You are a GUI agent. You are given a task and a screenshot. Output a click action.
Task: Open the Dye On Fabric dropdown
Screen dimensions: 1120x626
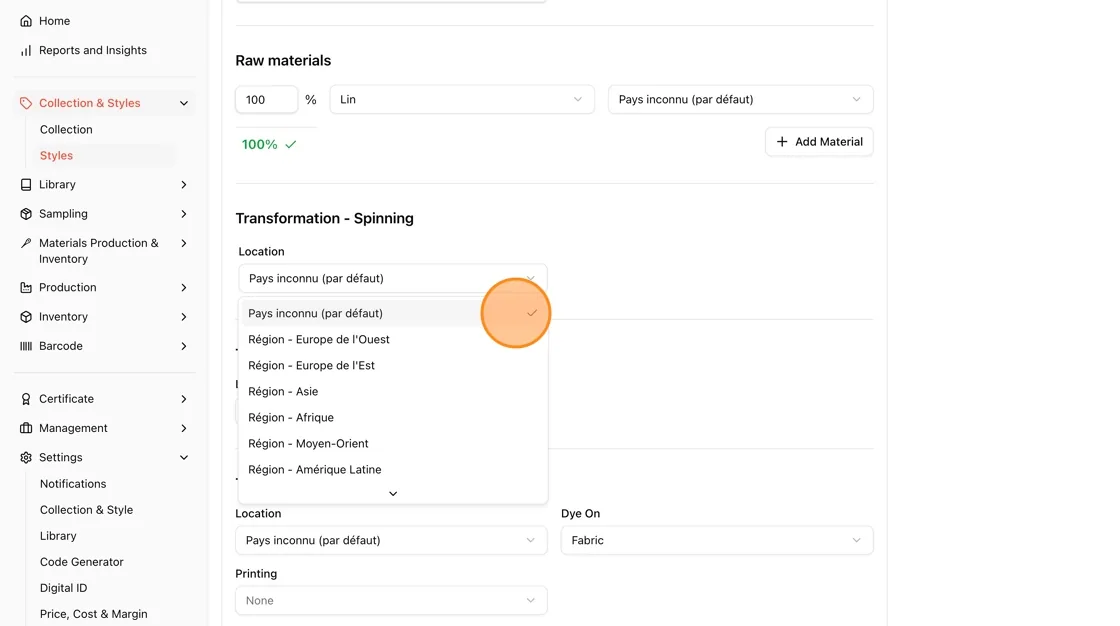[716, 540]
